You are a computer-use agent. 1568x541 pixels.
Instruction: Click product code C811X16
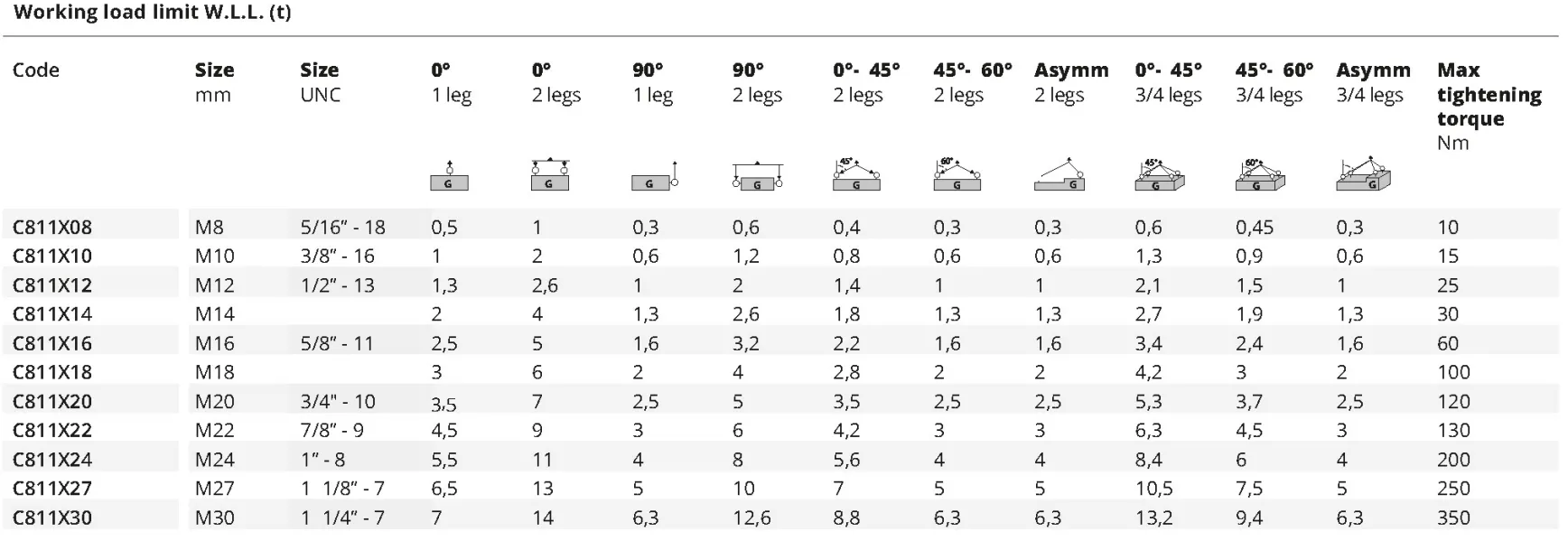click(52, 343)
